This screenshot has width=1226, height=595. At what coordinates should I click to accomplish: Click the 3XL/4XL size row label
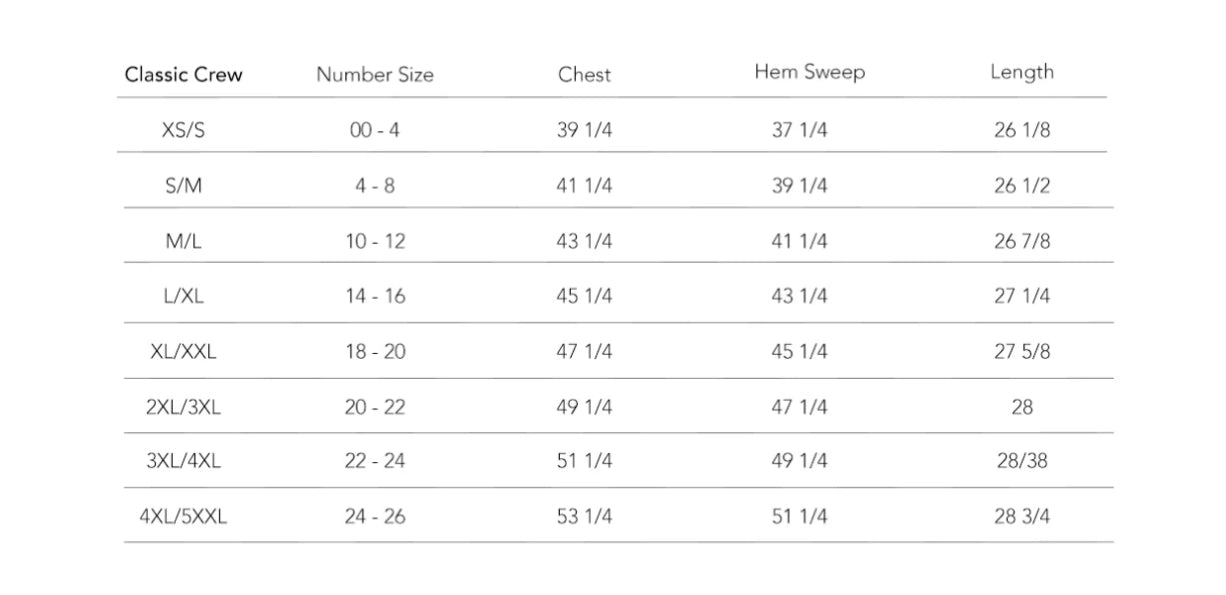(x=183, y=461)
